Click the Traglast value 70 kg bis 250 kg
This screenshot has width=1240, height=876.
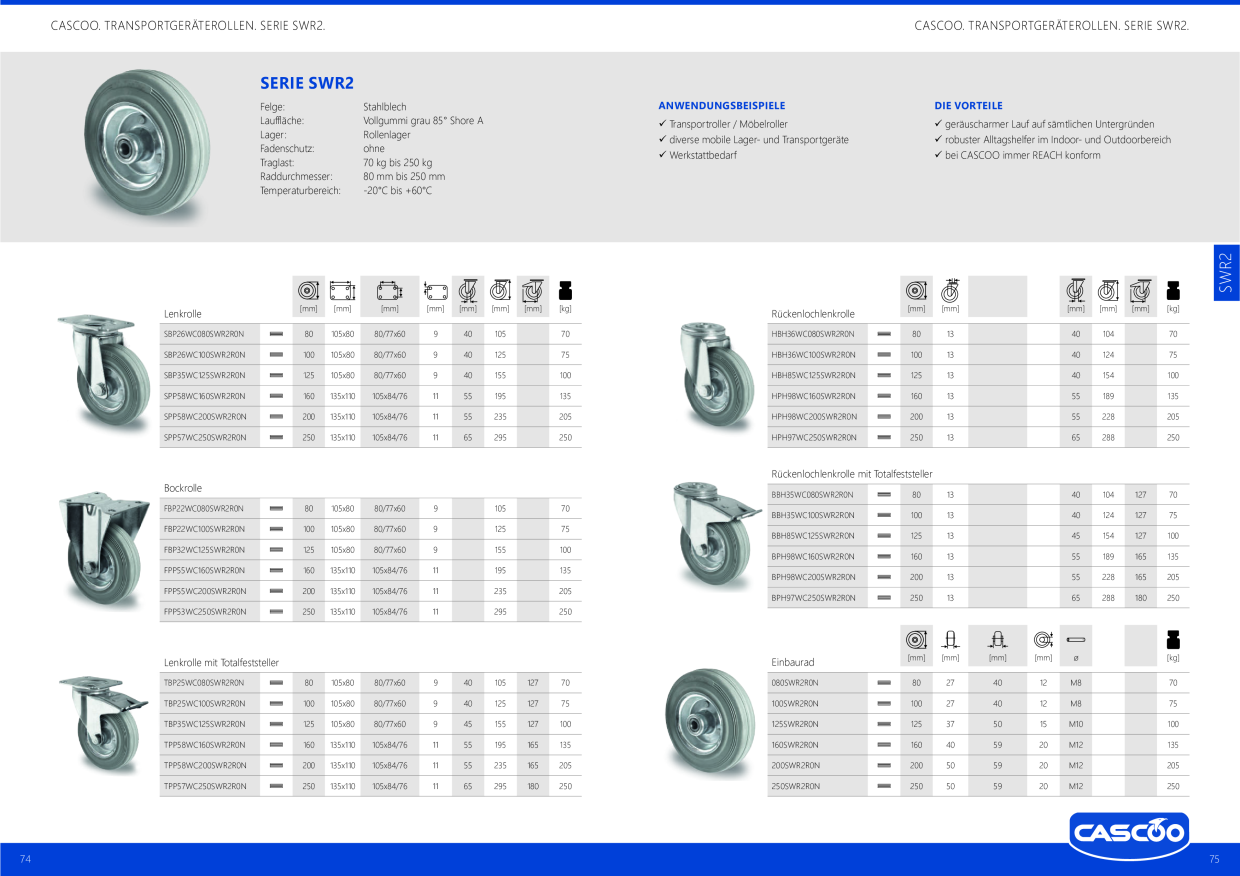(398, 162)
